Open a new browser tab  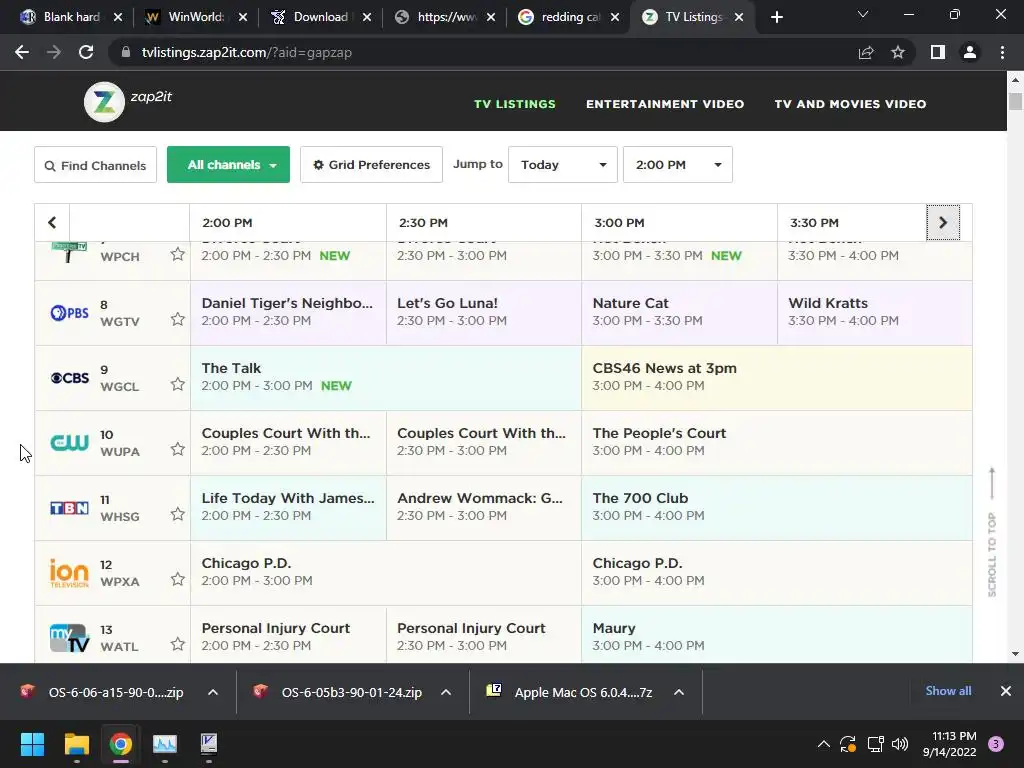point(776,18)
